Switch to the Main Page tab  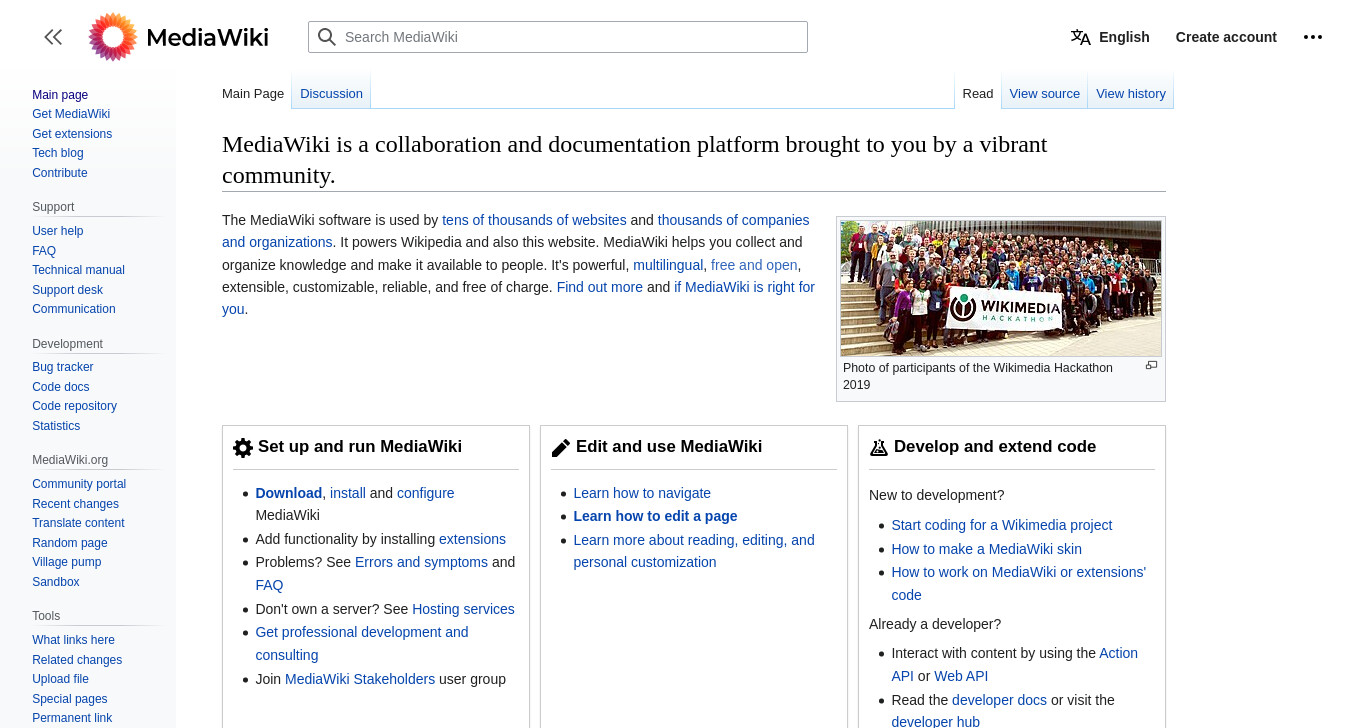coord(253,93)
